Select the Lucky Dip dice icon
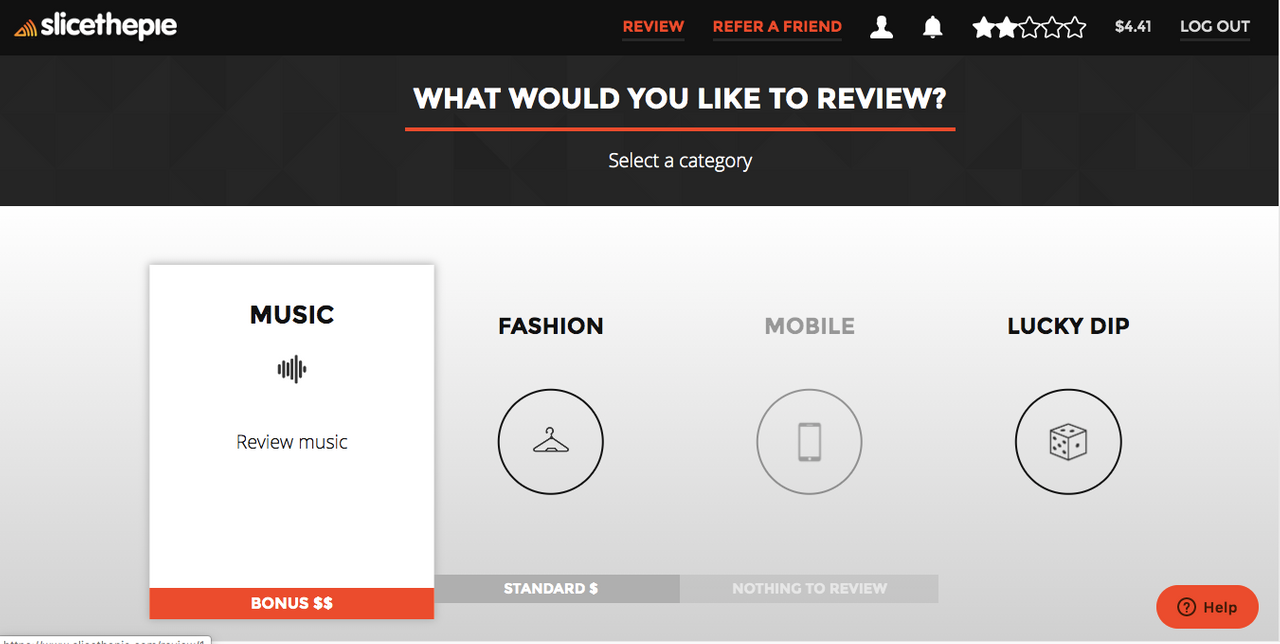1280x644 pixels. coord(1068,441)
